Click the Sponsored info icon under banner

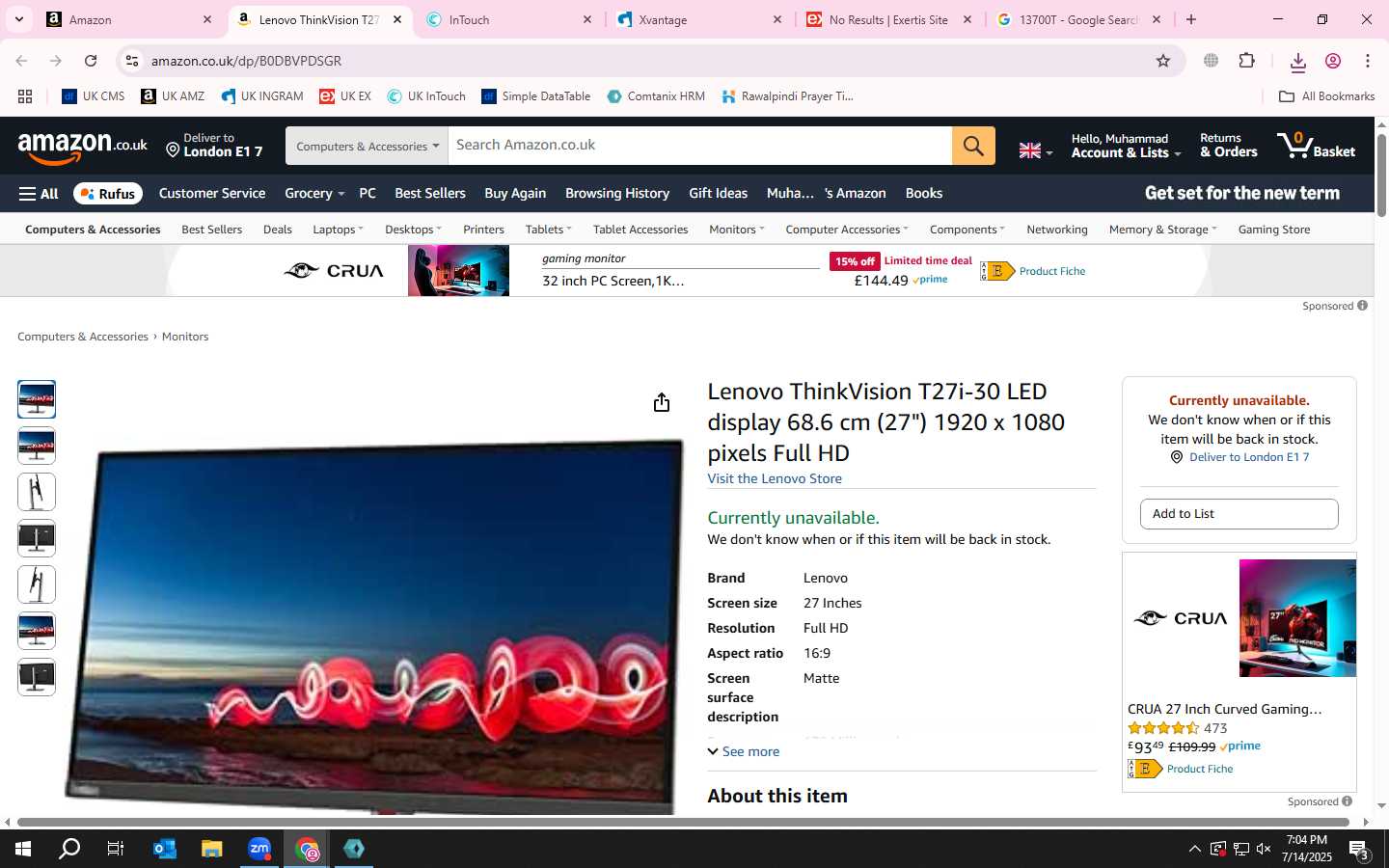1362,306
